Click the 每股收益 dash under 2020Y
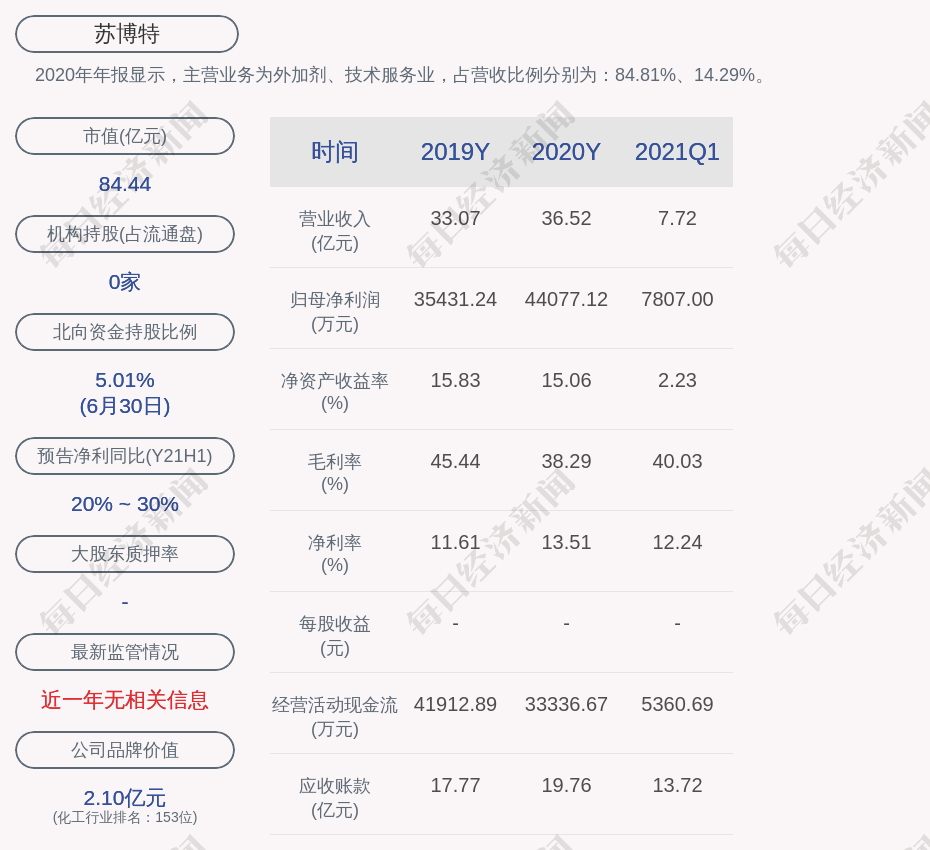The width and height of the screenshot is (930, 850). click(566, 623)
